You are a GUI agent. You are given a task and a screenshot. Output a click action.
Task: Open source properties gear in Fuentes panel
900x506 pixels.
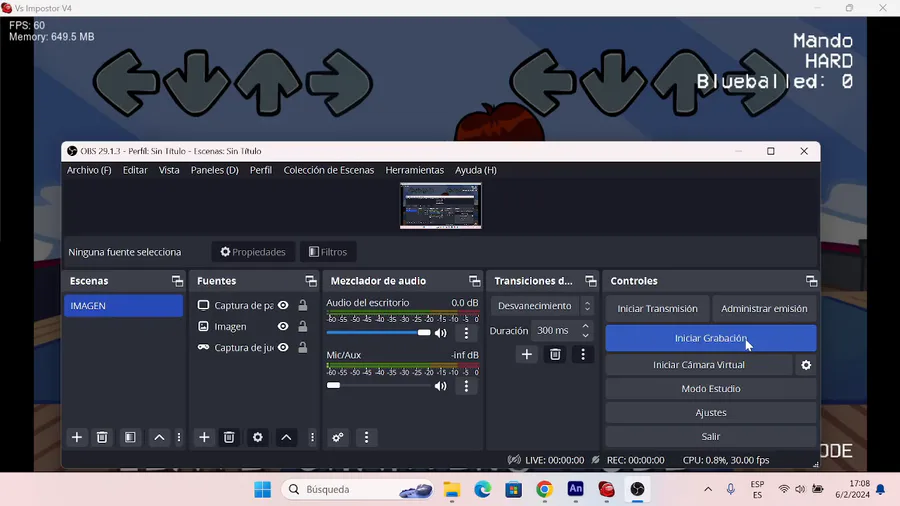(258, 437)
